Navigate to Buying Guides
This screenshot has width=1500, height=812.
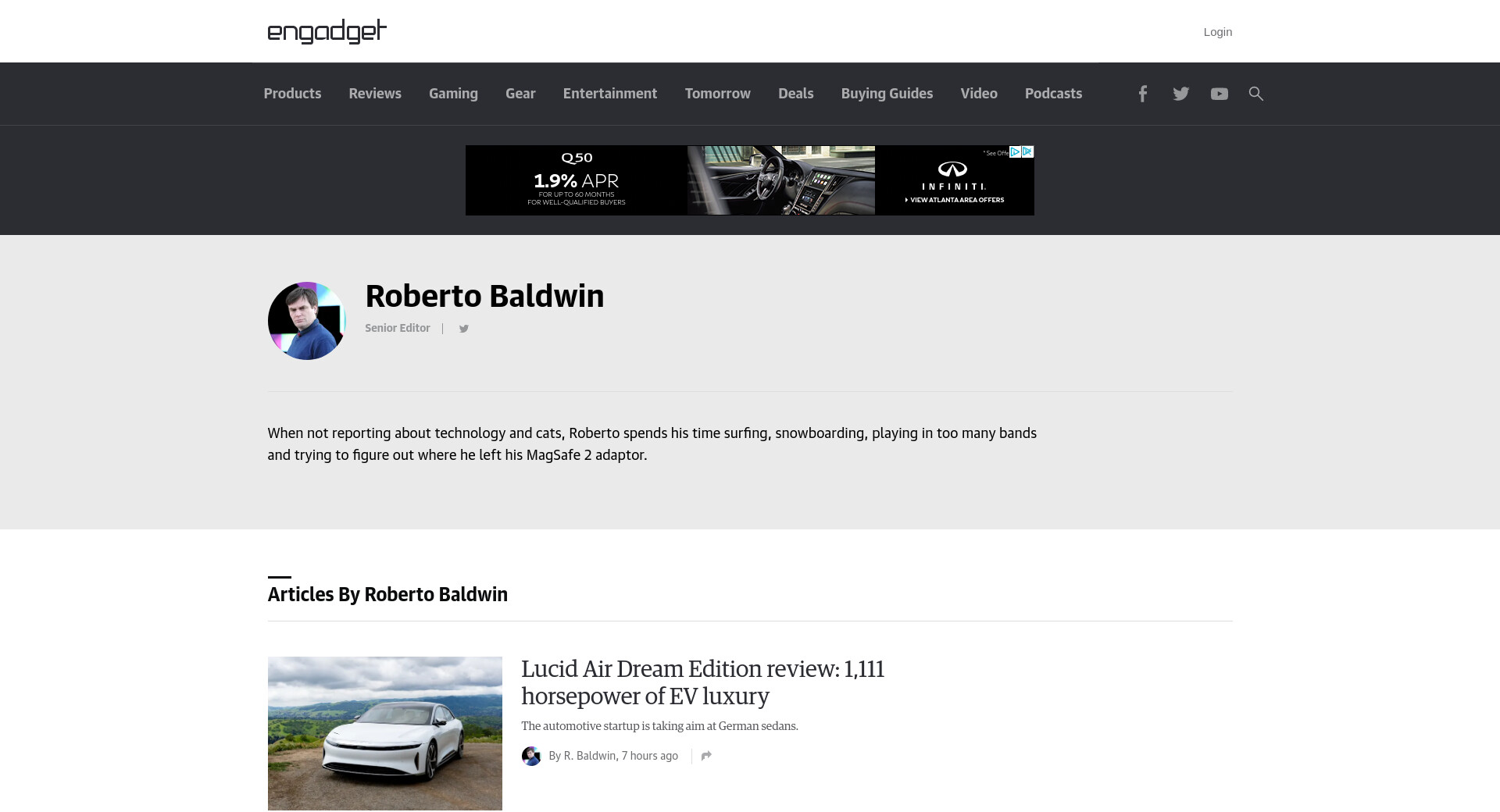[887, 94]
